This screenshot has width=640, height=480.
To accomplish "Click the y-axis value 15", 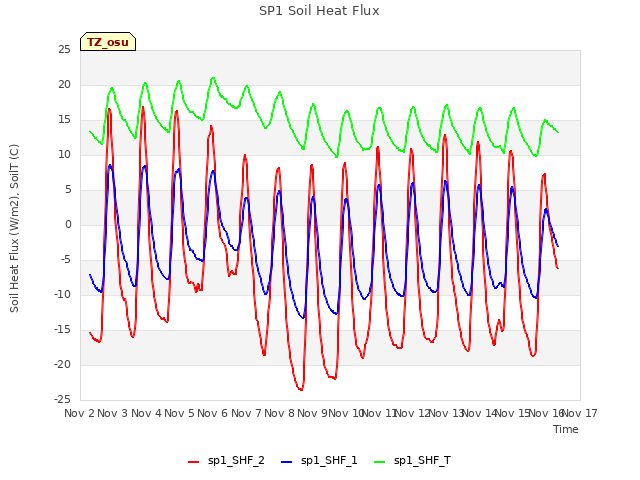I will tap(64, 120).
